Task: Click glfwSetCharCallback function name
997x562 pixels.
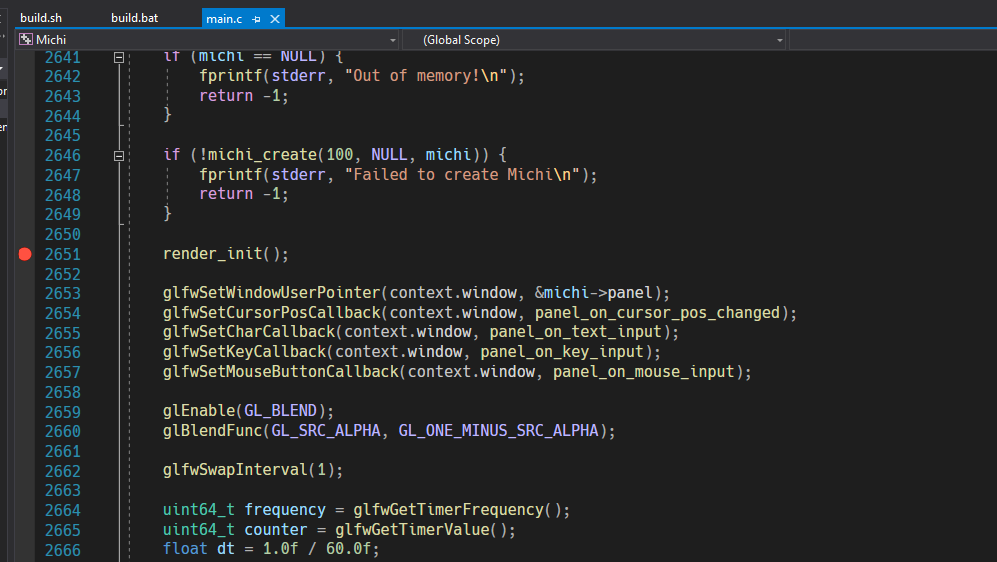Action: [249, 332]
